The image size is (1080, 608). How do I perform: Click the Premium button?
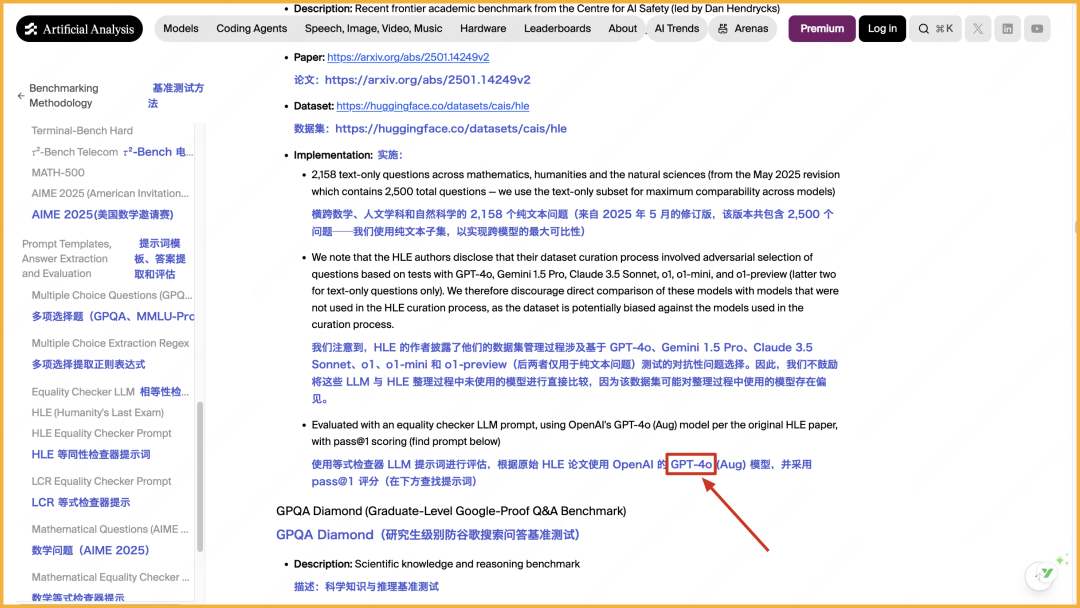822,29
